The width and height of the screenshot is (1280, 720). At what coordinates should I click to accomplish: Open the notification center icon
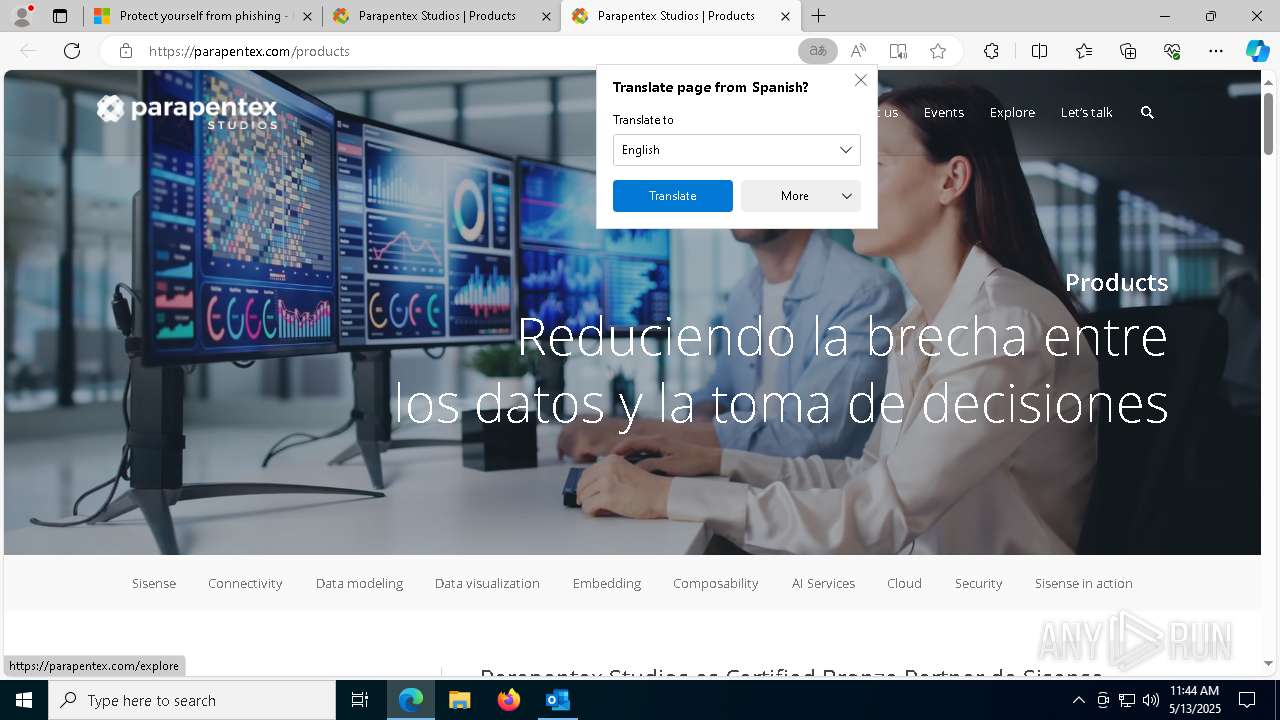1247,700
